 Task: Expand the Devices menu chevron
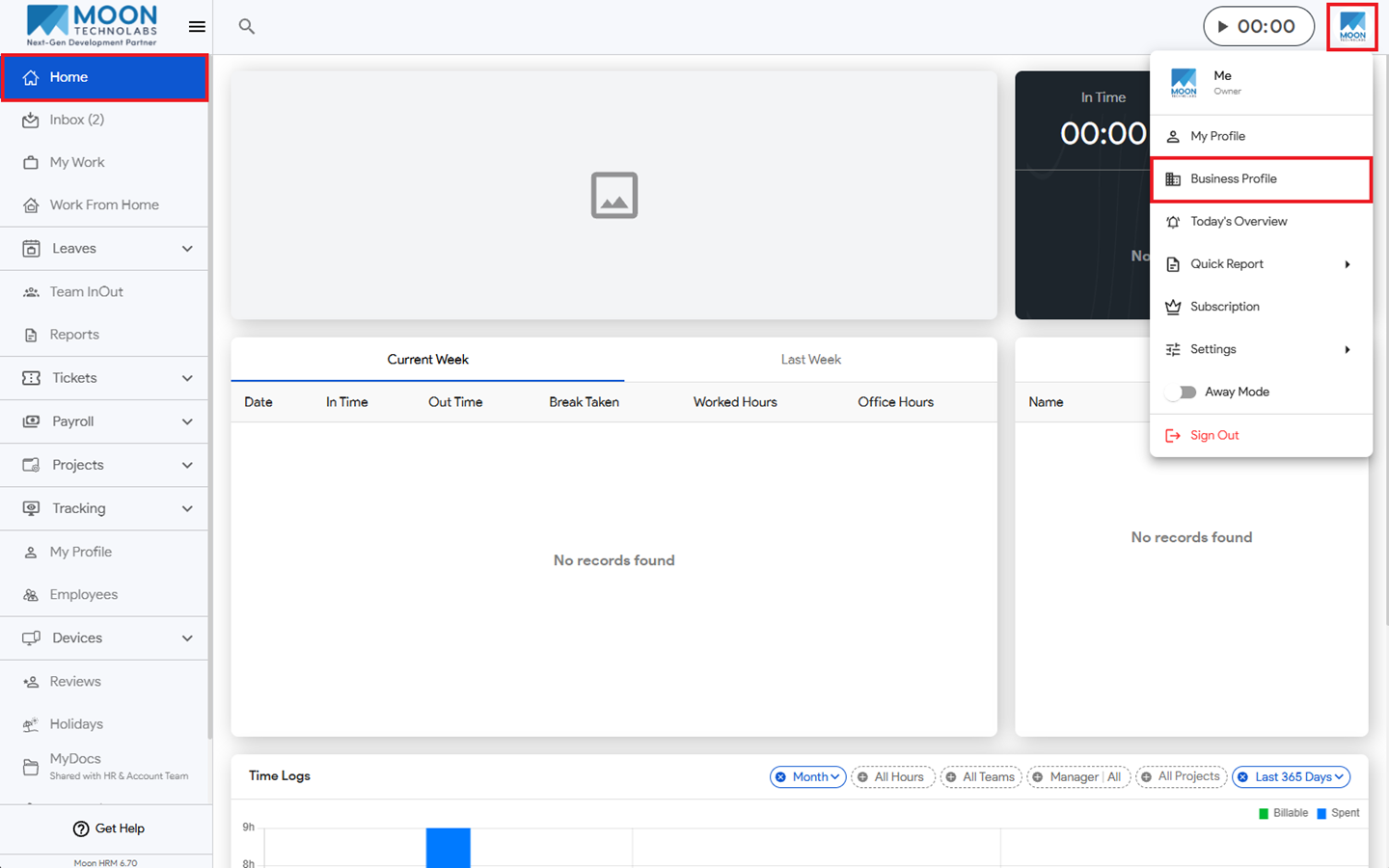click(x=187, y=638)
